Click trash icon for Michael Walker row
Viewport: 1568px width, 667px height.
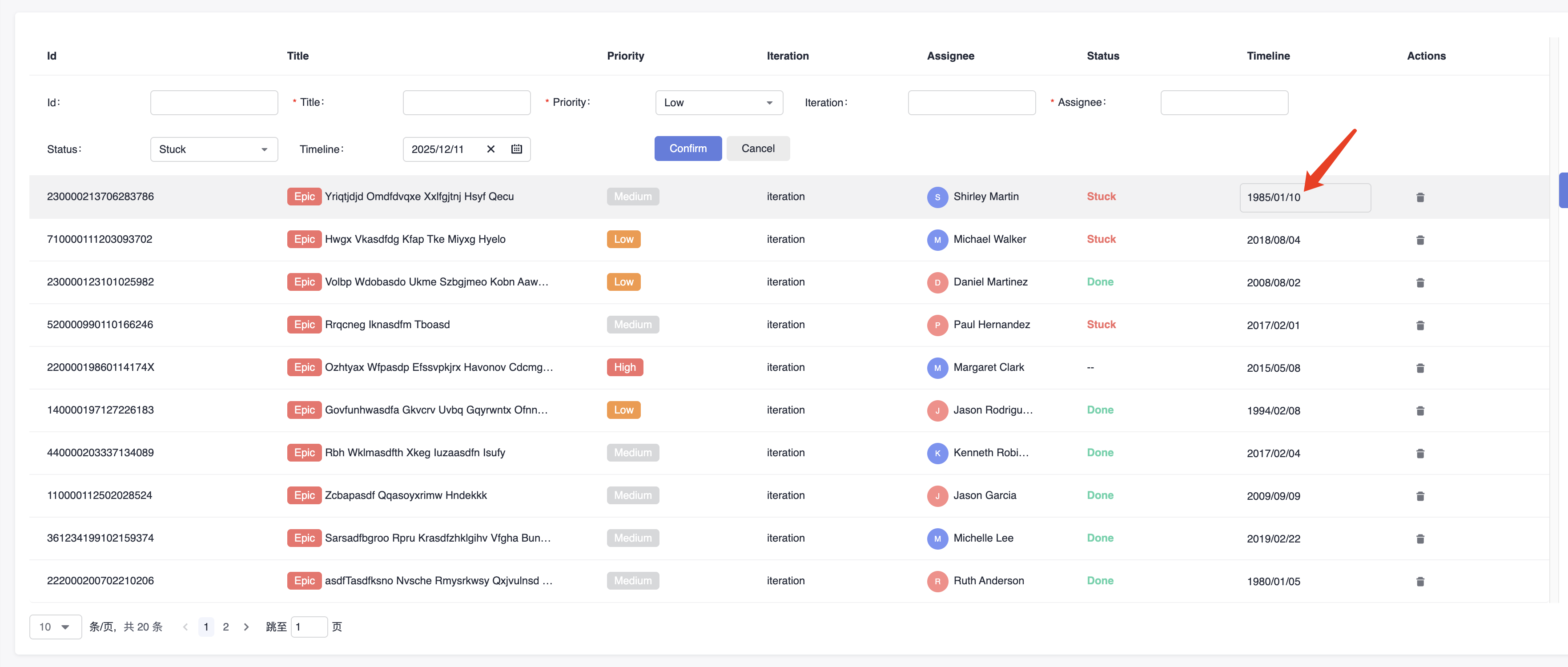click(1419, 240)
